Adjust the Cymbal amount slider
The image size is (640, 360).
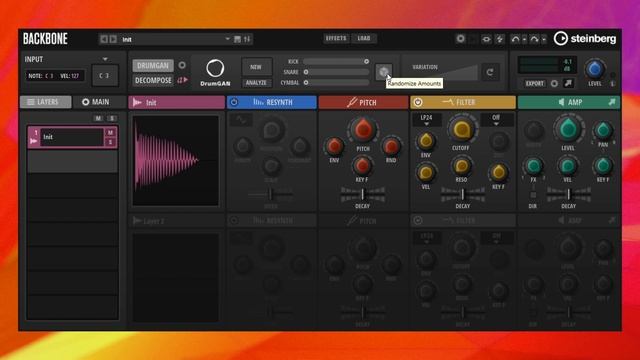336,82
